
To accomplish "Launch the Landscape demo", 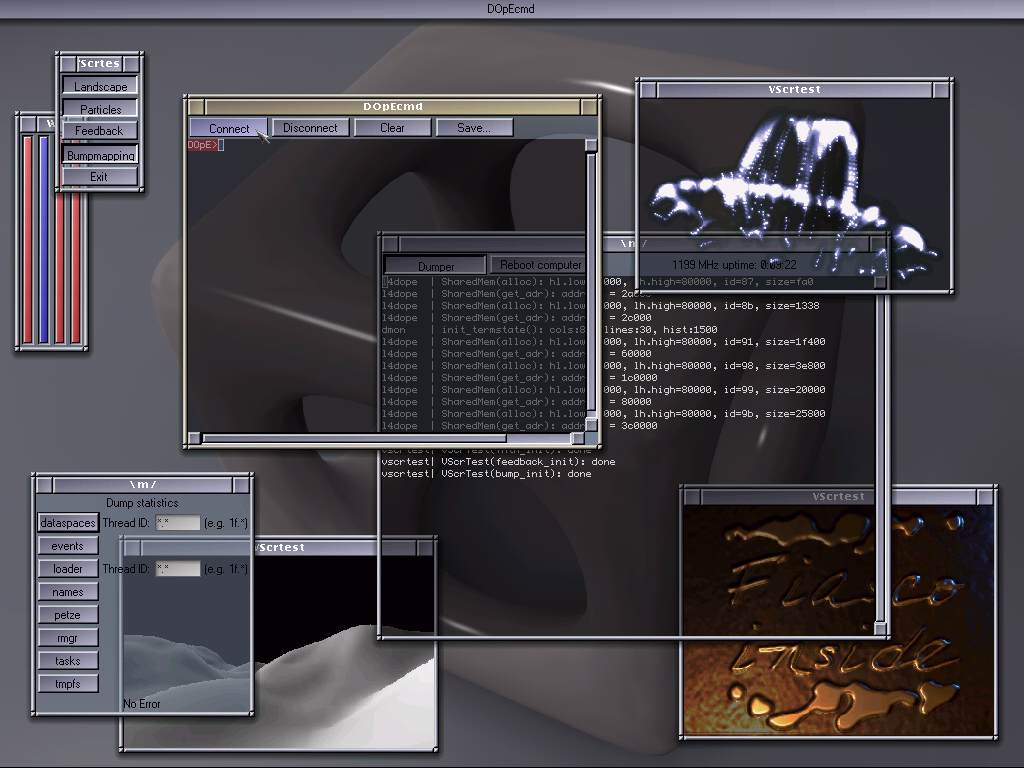I will pos(100,87).
